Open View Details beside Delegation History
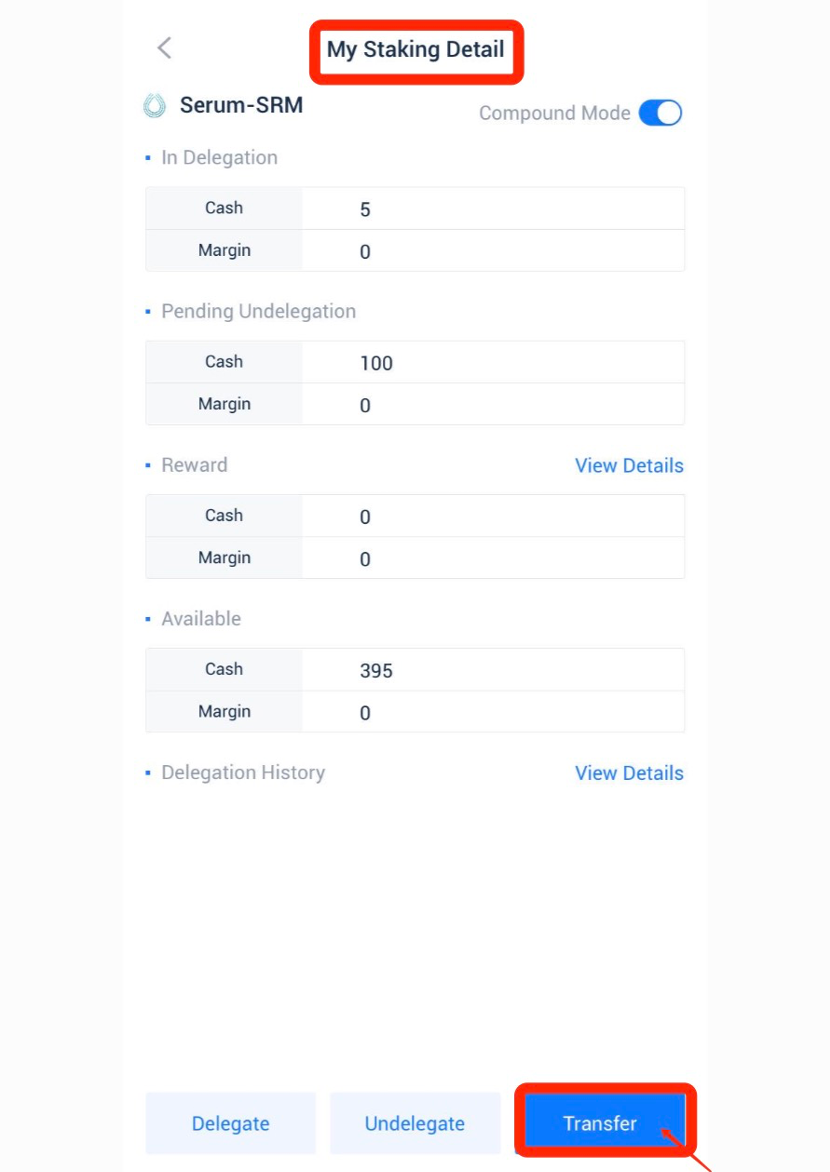 [x=629, y=773]
